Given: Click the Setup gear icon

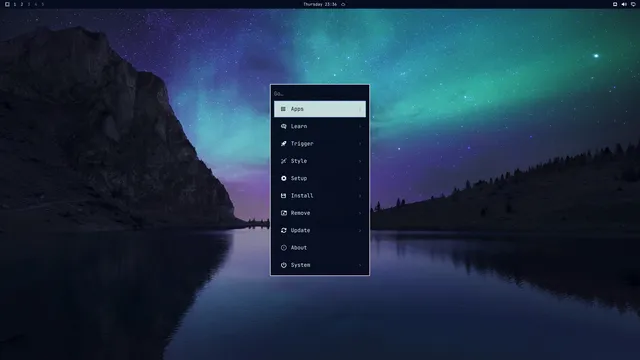Looking at the screenshot, I should click(283, 178).
